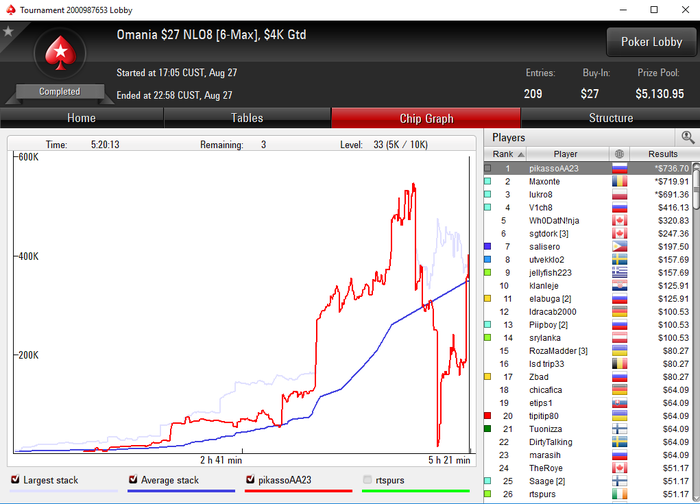Click the 2 h 41 min axis marker
The height and width of the screenshot is (504, 700).
pyautogui.click(x=221, y=460)
